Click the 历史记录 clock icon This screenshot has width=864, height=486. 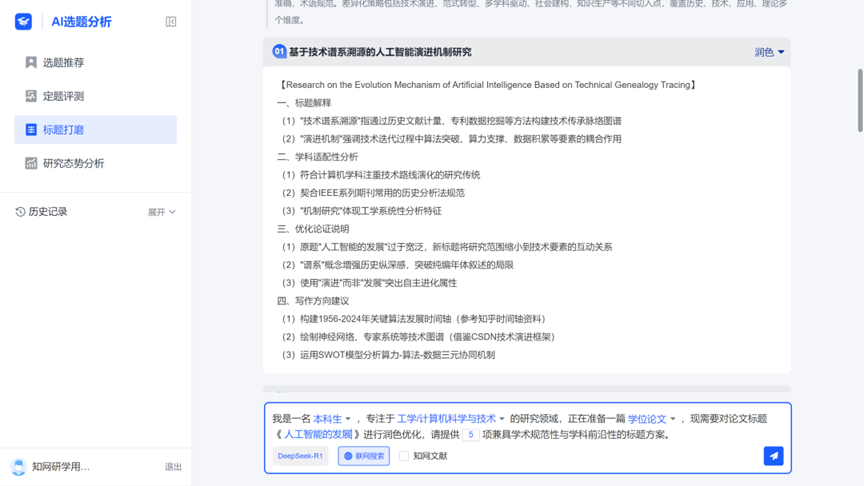pyautogui.click(x=20, y=212)
